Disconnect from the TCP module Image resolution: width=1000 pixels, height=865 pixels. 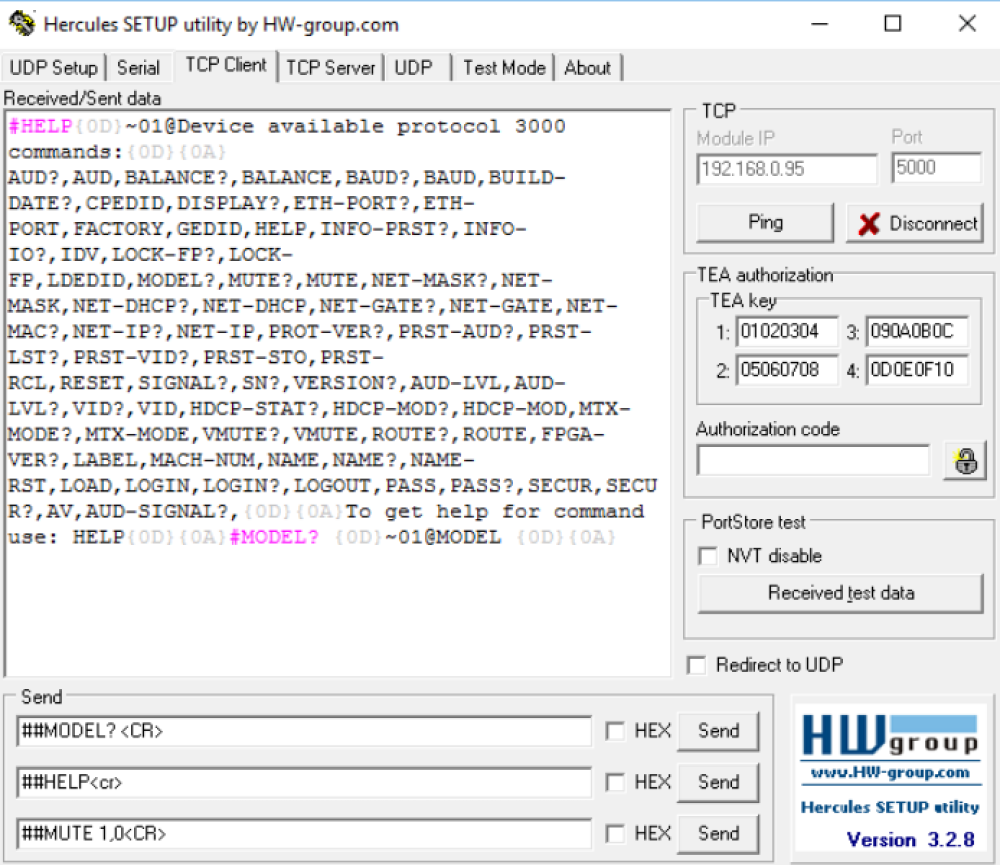[x=915, y=223]
